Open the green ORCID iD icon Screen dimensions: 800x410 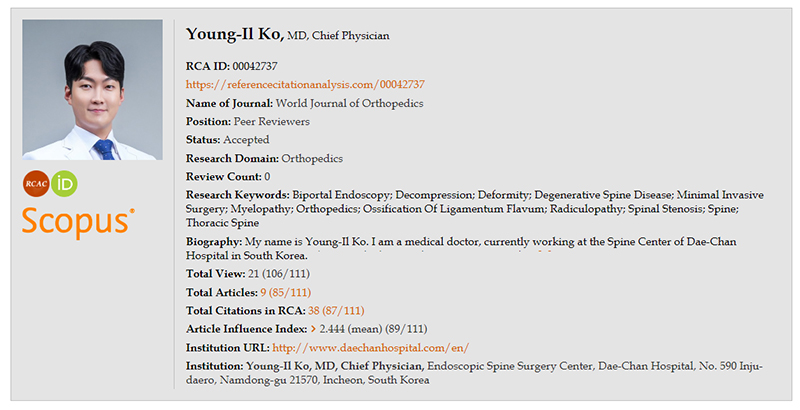point(65,184)
